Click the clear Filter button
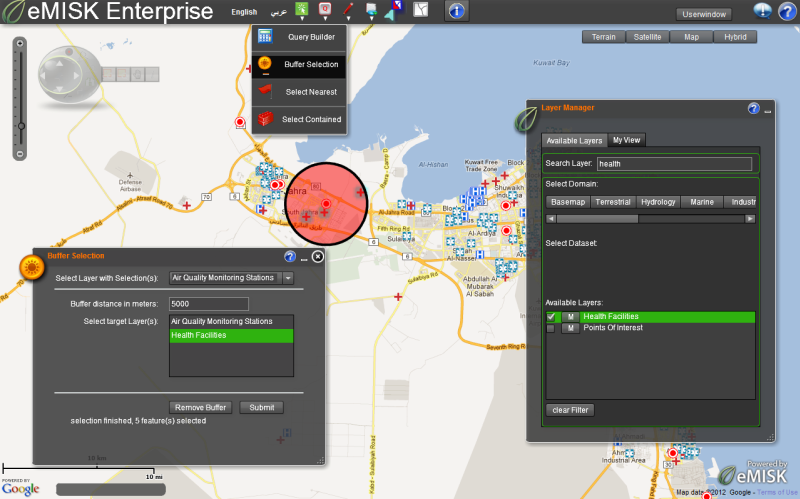Viewport: 800px width, 499px height. coord(570,410)
